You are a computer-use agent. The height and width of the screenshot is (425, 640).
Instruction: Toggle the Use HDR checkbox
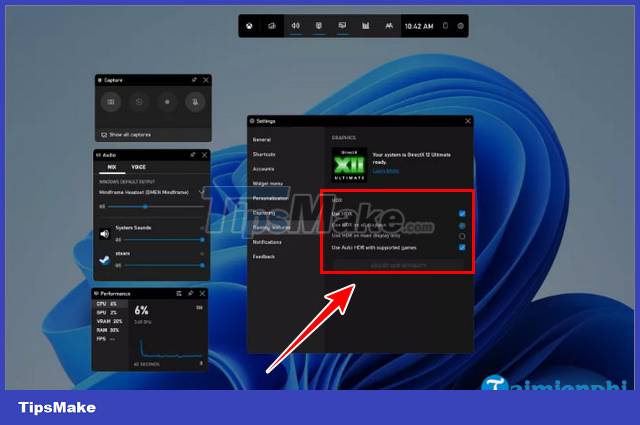tap(462, 214)
